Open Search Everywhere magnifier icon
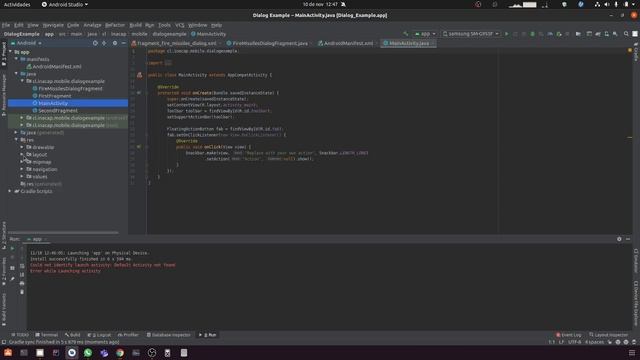The height and width of the screenshot is (360, 640). pyautogui.click(x=626, y=34)
